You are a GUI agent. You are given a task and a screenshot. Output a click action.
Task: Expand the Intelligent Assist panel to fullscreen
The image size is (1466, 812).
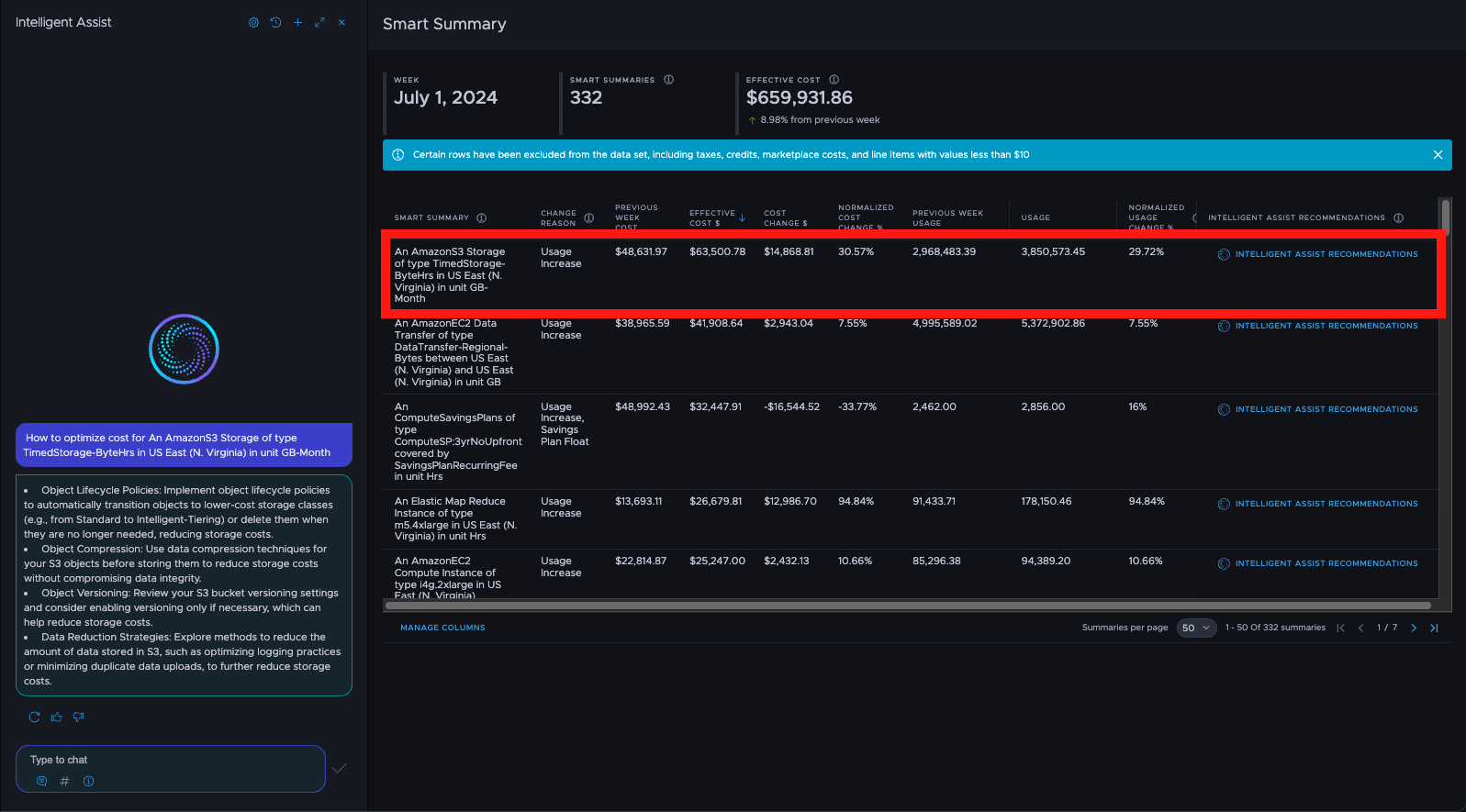319,23
